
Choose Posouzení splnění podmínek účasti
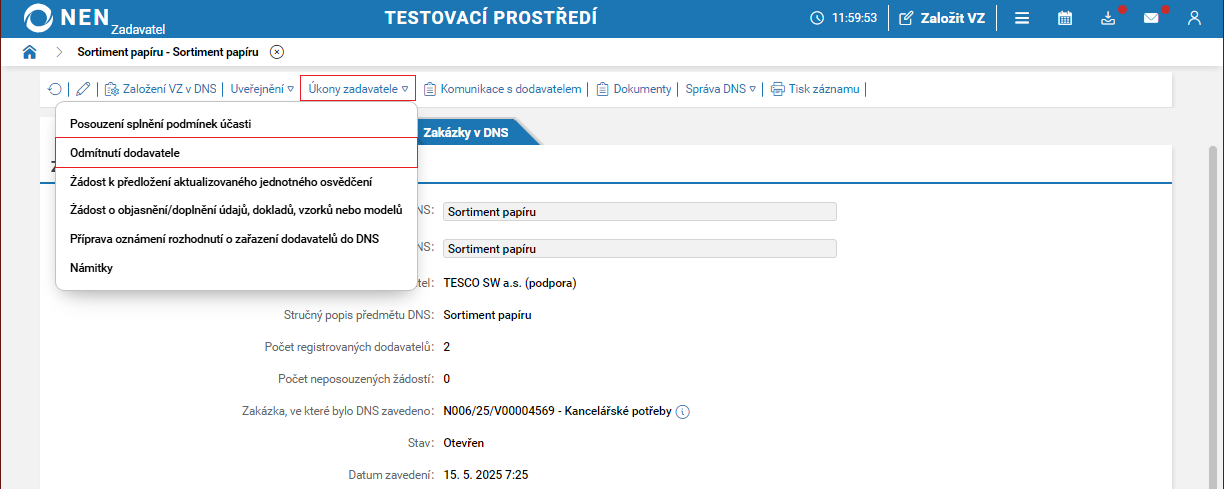coord(160,124)
